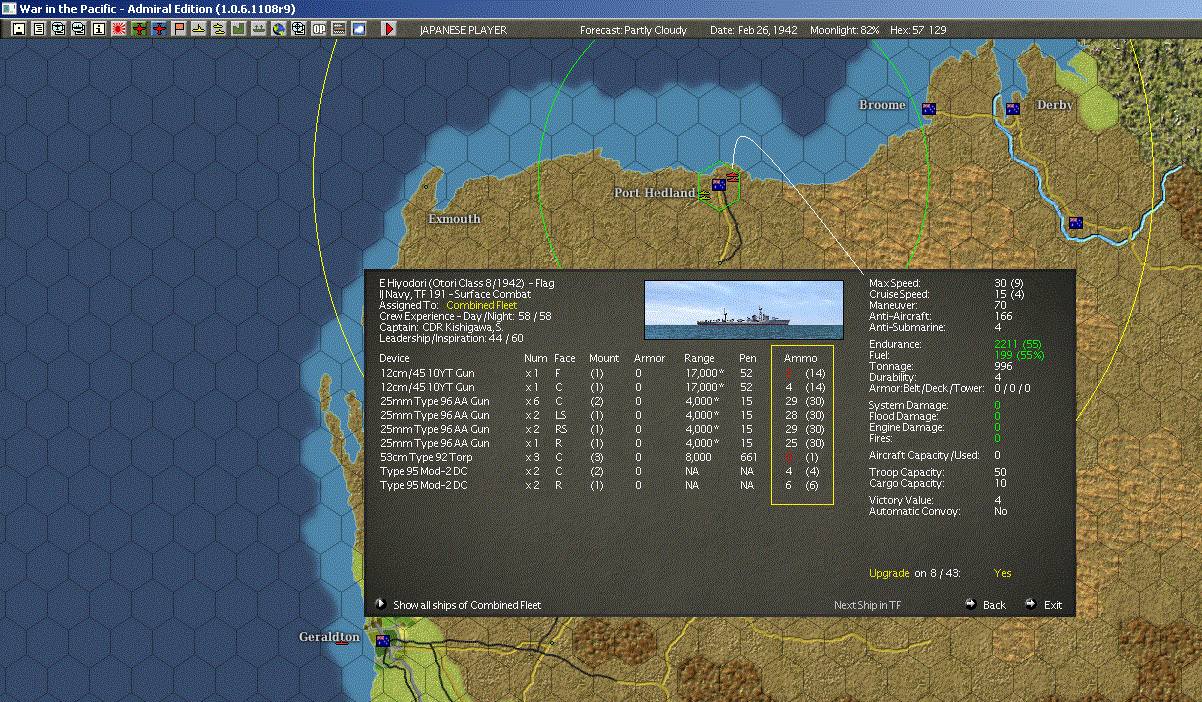This screenshot has height=702, width=1202.
Task: Click the orange flag toolbar icon
Action: 178,29
